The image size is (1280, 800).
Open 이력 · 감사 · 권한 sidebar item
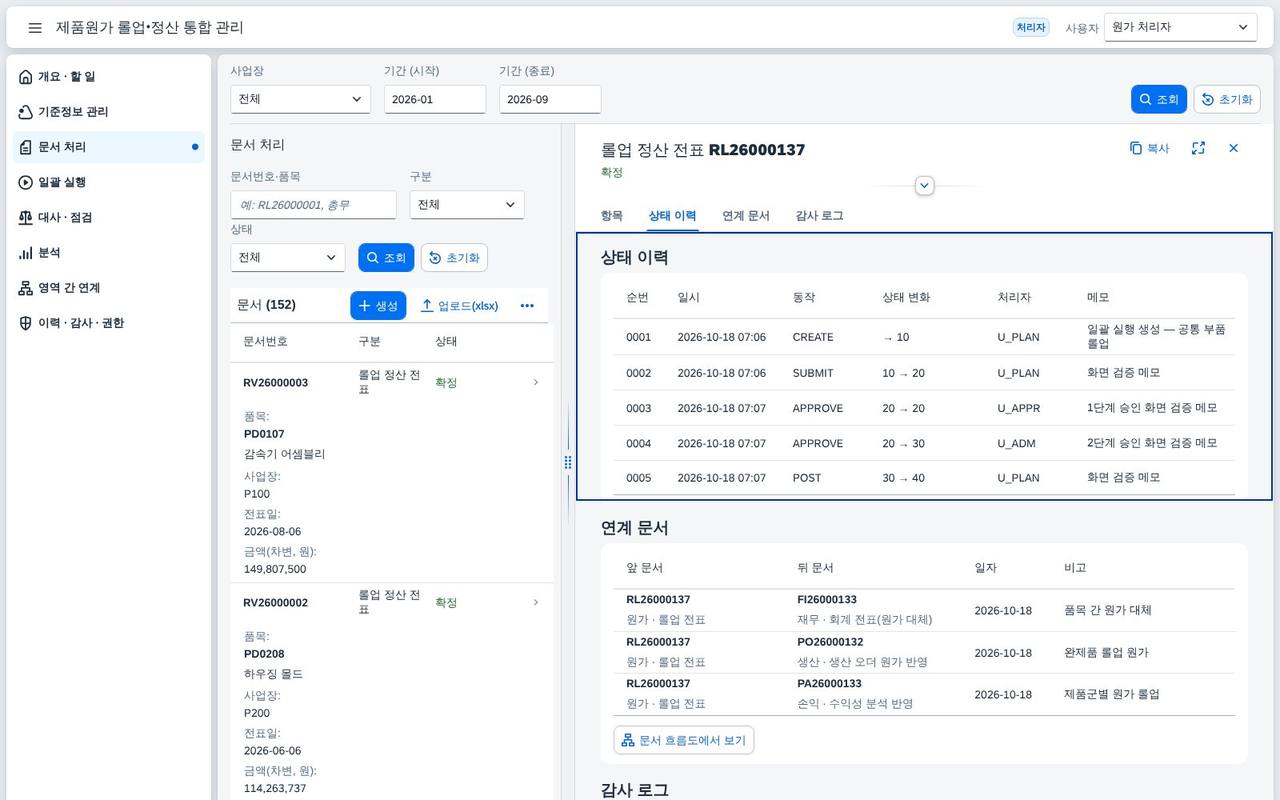[108, 323]
